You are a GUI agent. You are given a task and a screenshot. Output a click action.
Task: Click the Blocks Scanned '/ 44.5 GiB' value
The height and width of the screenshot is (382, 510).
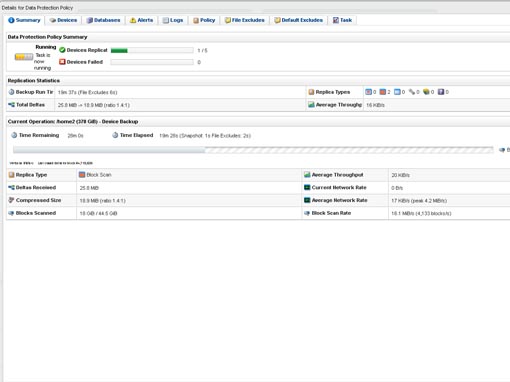(x=98, y=213)
